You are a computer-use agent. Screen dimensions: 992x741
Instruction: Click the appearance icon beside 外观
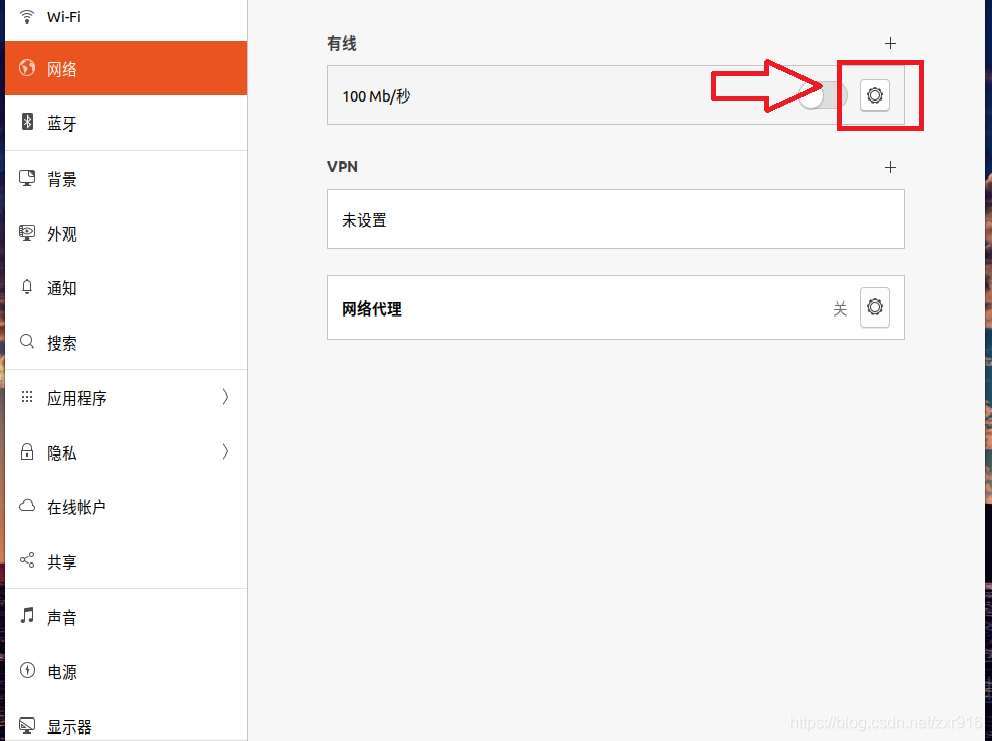pos(27,233)
